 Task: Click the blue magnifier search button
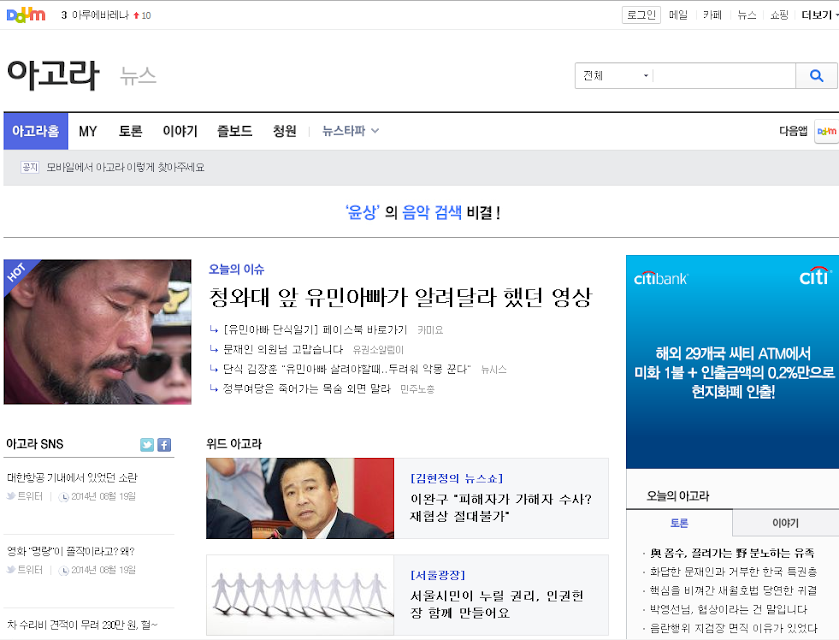pyautogui.click(x=816, y=75)
